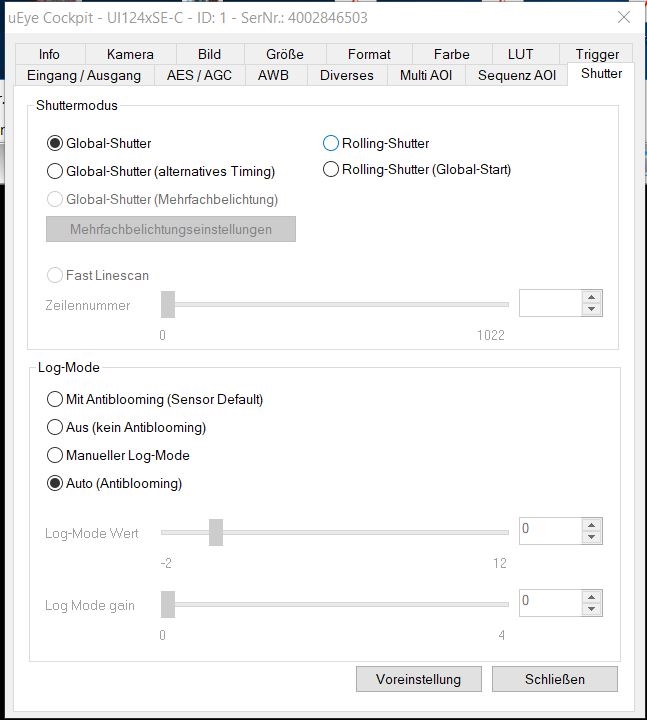Enable Rolling-Shutter (Global-Start) mode
This screenshot has width=647, height=720.
[x=331, y=170]
